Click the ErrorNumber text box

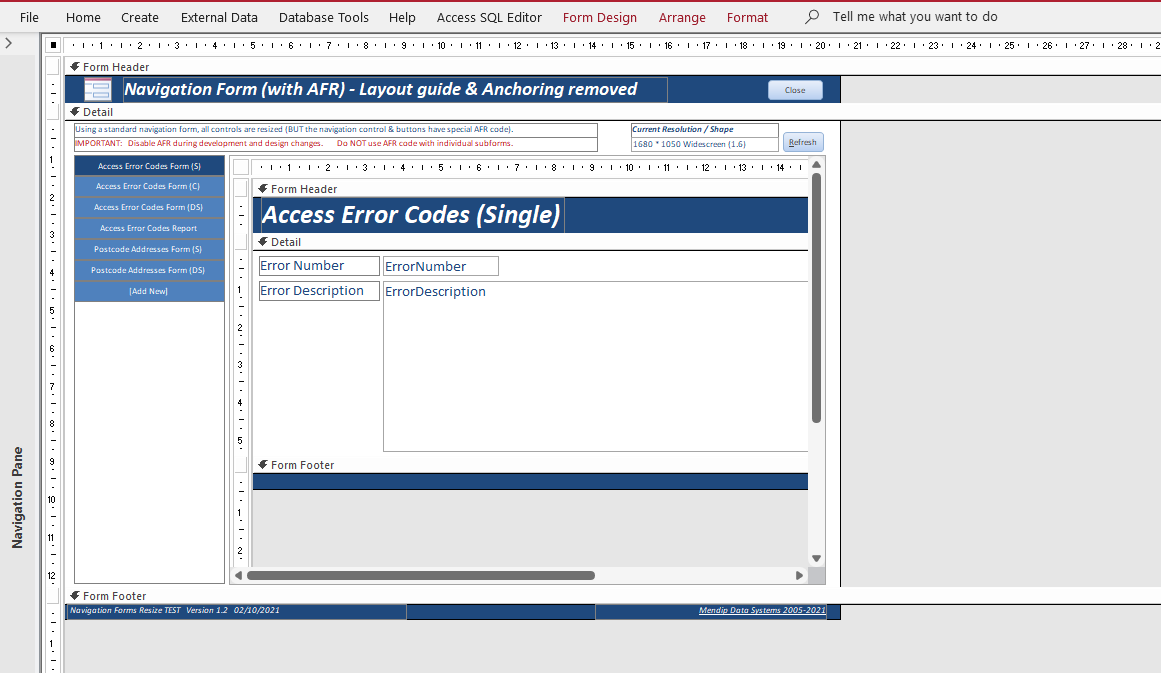pyautogui.click(x=441, y=266)
